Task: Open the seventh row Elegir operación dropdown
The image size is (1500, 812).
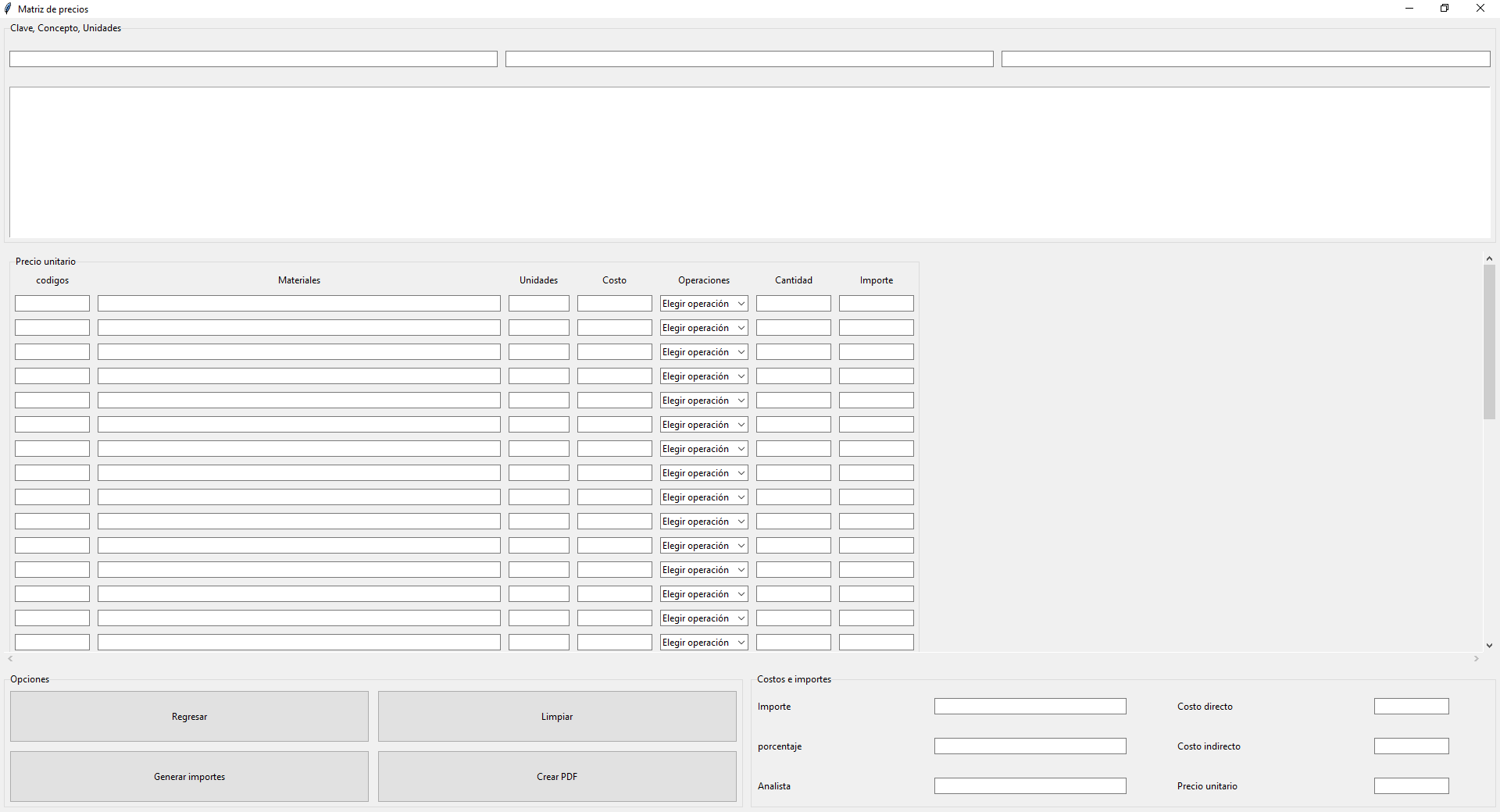Action: [x=704, y=449]
